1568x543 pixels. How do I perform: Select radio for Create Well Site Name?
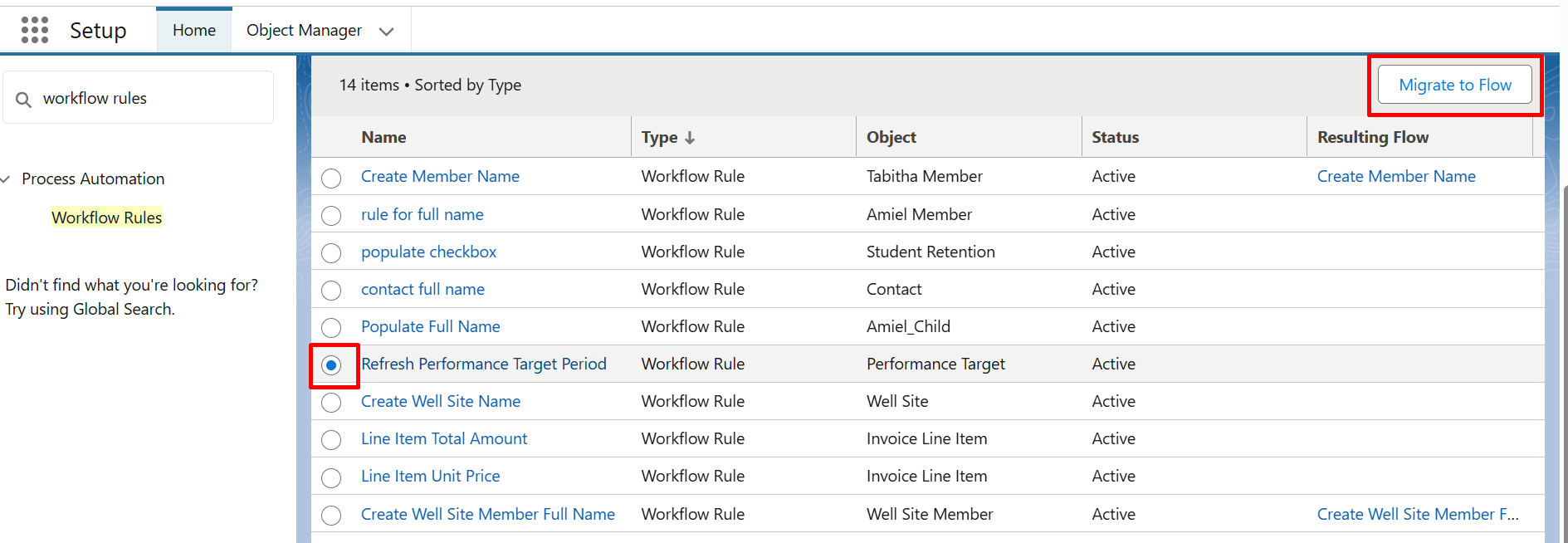pos(331,403)
